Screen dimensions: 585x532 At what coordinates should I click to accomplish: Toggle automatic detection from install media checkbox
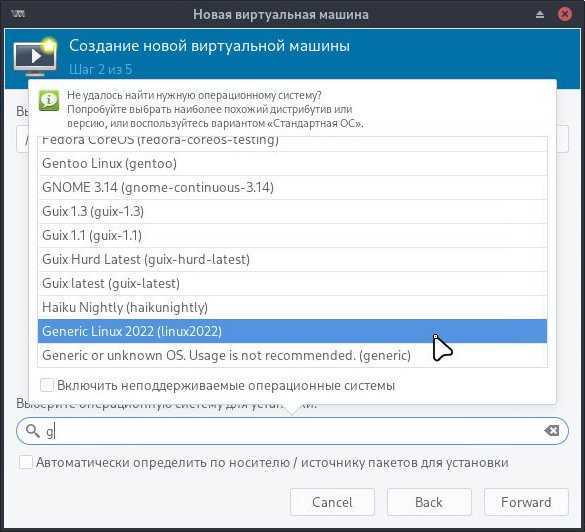tap(26, 462)
